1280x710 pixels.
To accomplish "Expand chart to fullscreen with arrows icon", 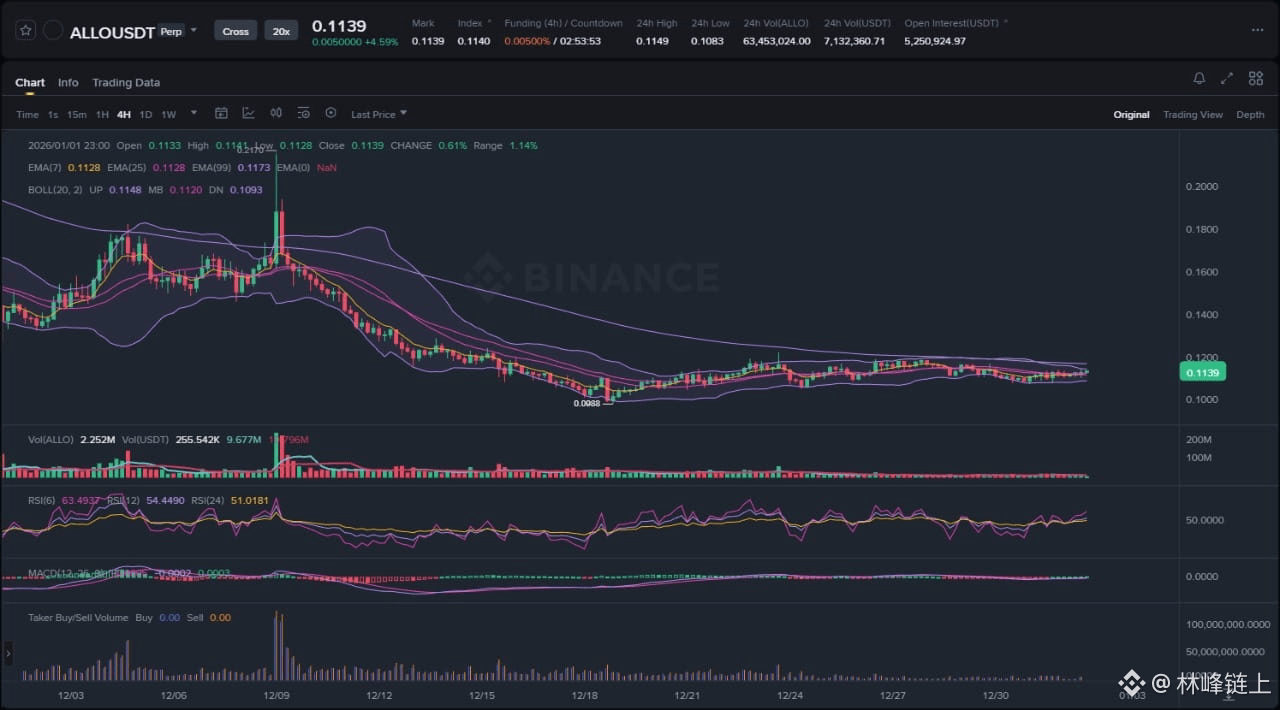I will pyautogui.click(x=1227, y=78).
